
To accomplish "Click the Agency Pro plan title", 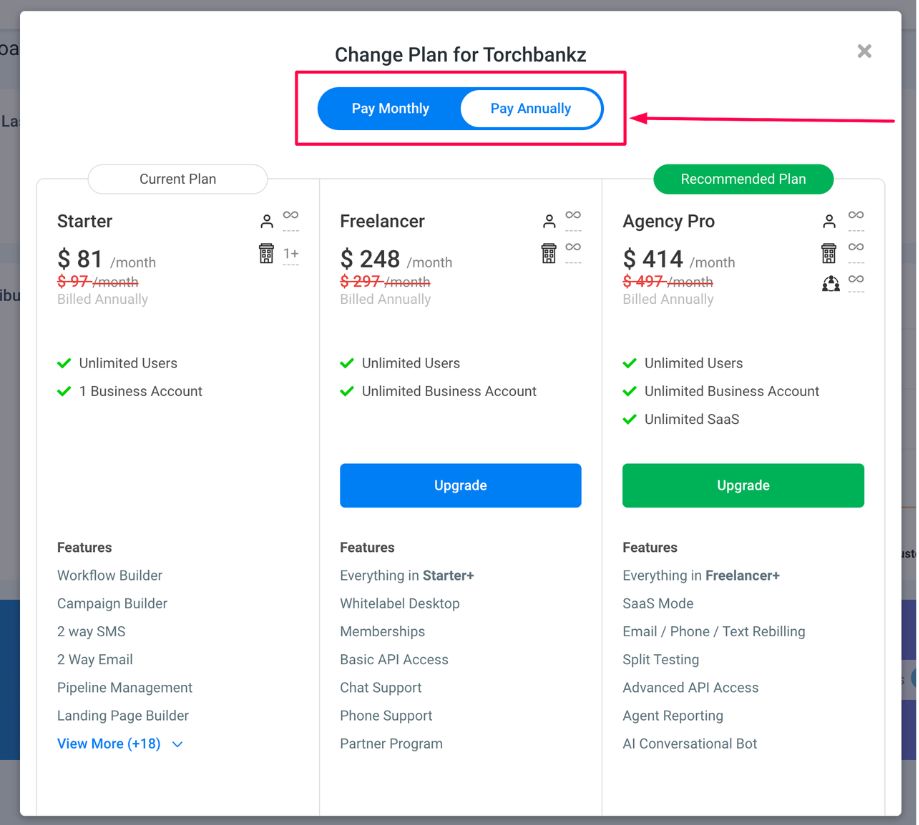I will coord(668,221).
